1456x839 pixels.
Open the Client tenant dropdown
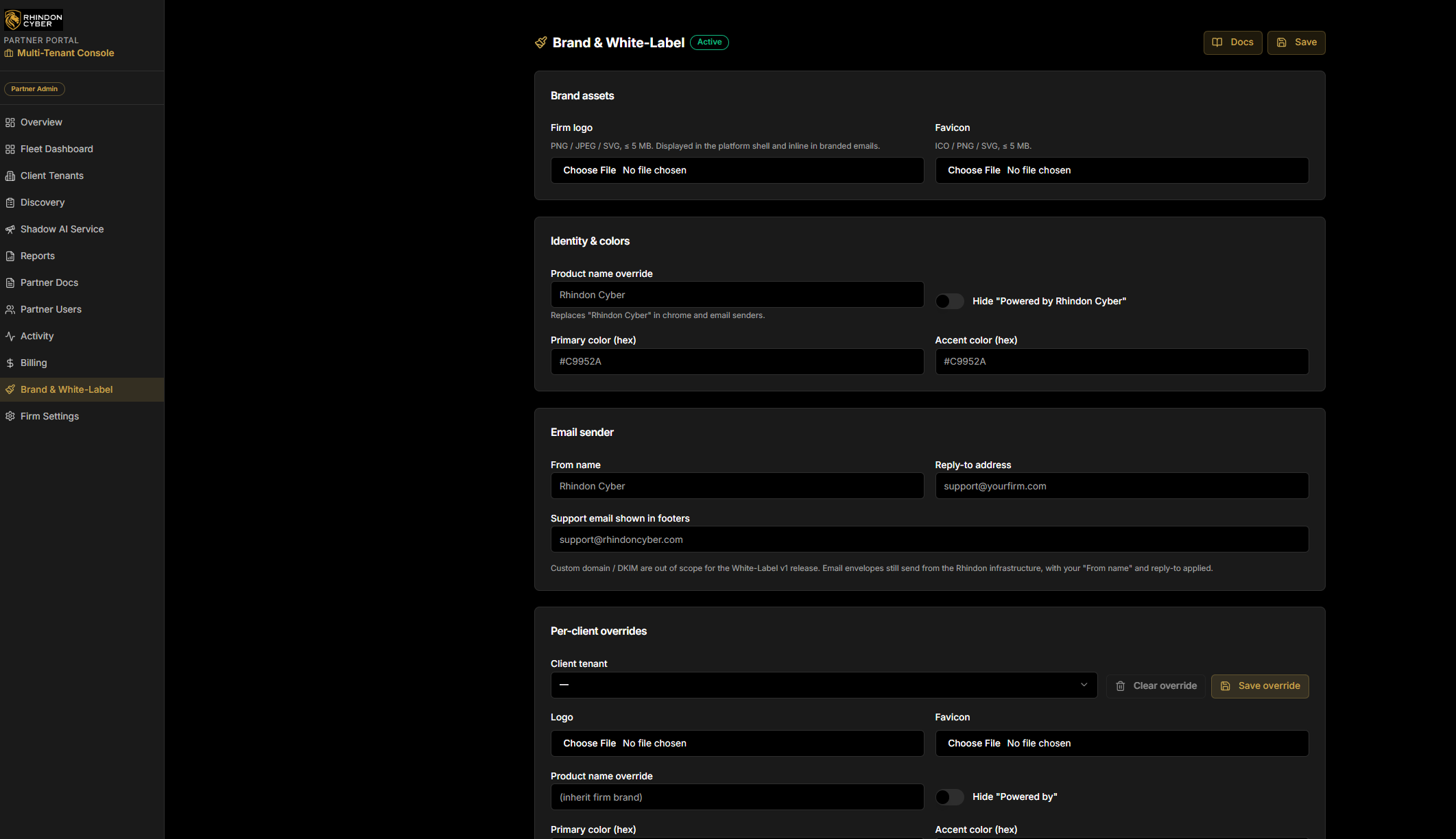pos(824,685)
